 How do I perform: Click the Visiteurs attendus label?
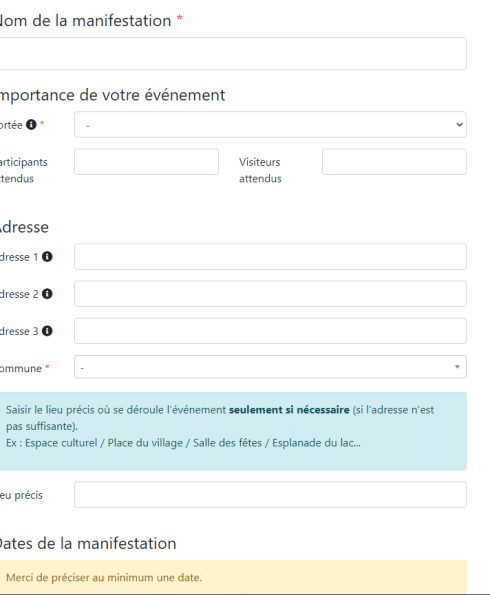click(260, 170)
